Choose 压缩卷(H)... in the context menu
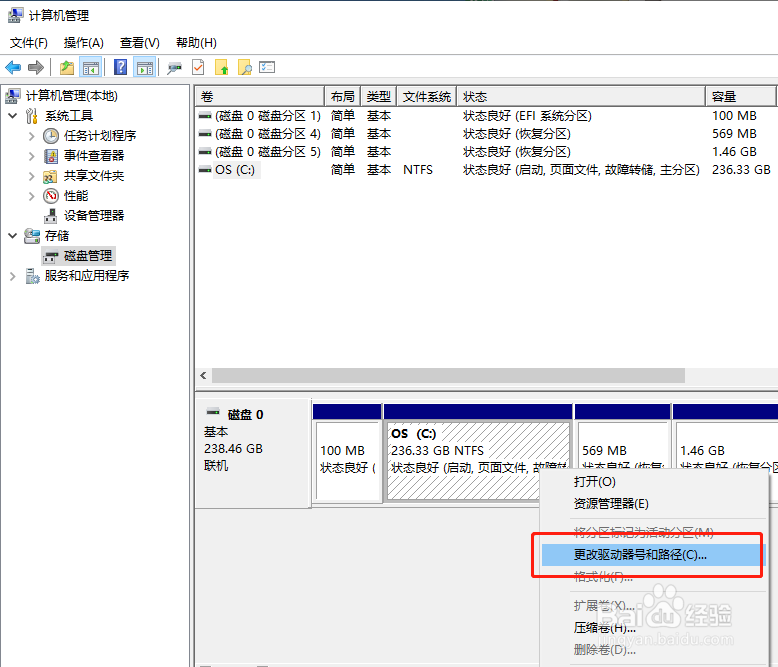 pos(653,628)
